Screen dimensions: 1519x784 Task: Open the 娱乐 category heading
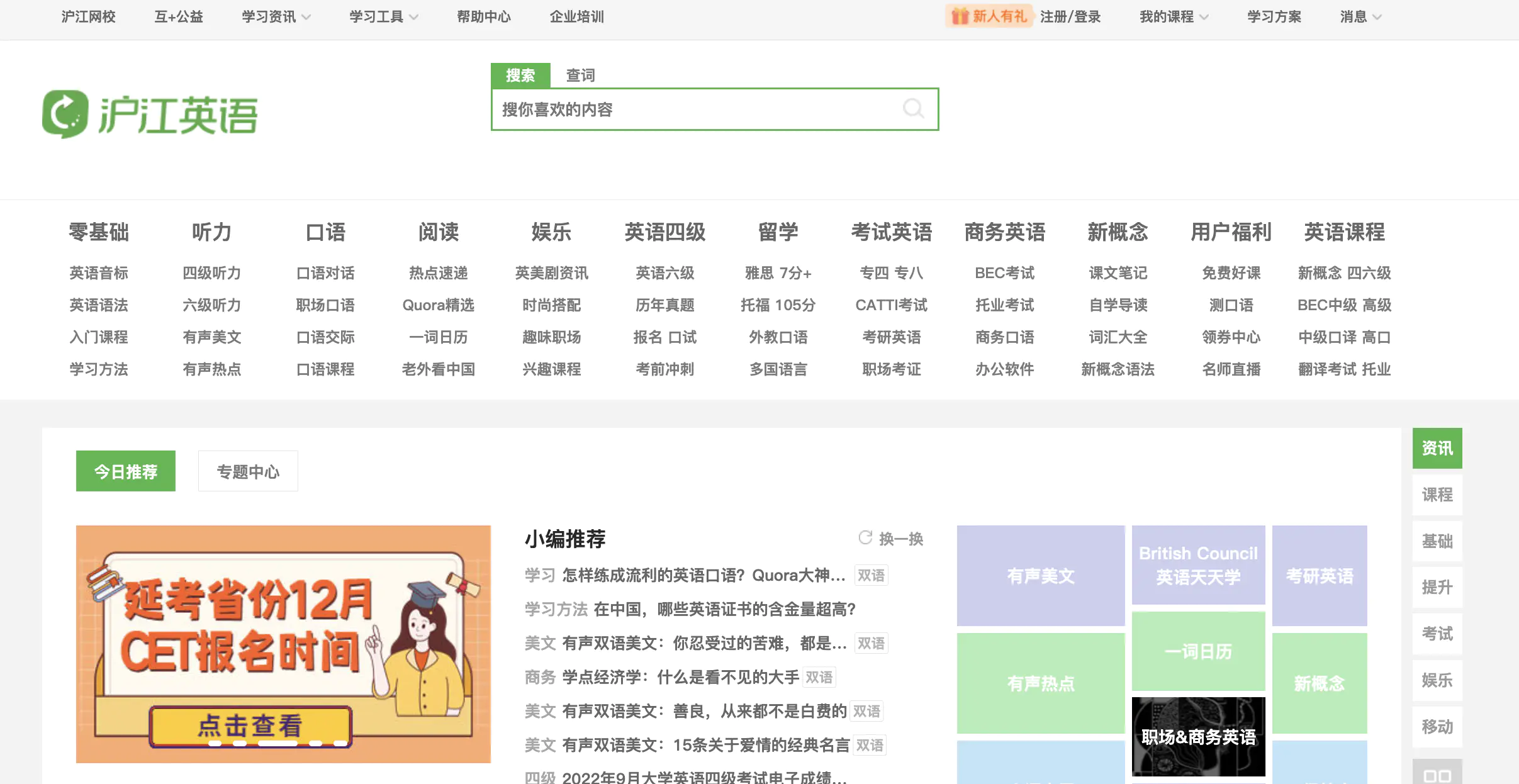tap(552, 232)
